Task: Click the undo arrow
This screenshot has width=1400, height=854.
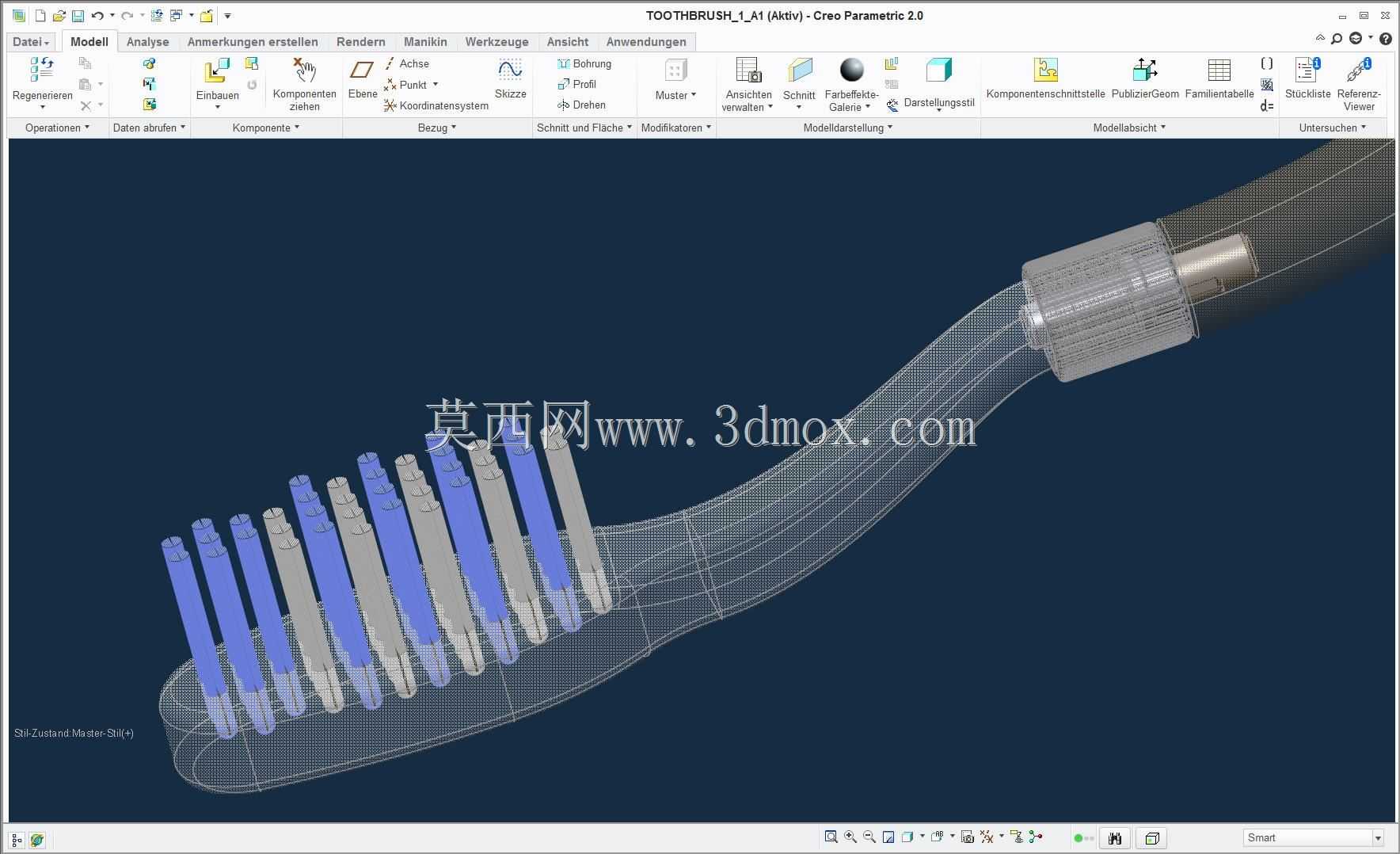Action: pyautogui.click(x=97, y=15)
